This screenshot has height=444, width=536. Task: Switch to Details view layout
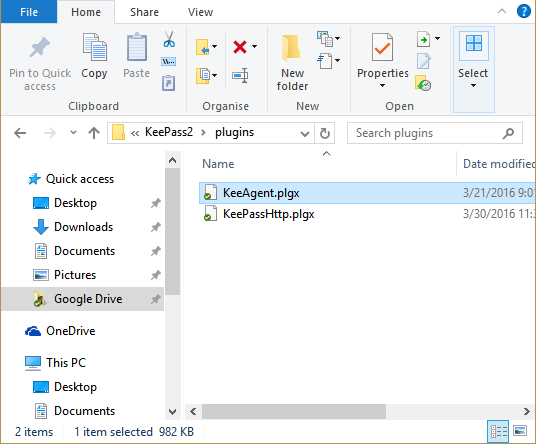click(498, 432)
